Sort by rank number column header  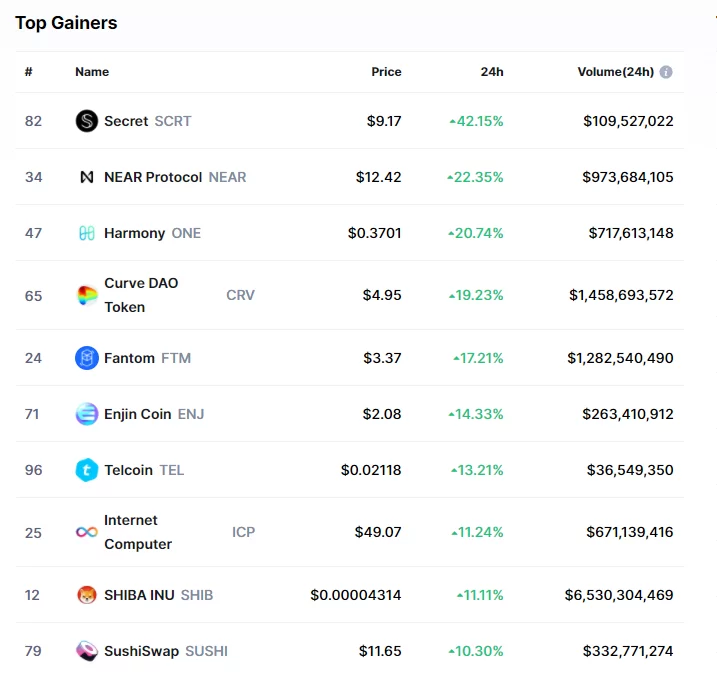tap(29, 72)
